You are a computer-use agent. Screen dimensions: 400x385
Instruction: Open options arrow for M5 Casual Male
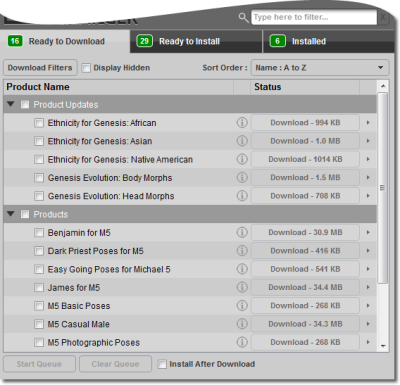pos(368,324)
